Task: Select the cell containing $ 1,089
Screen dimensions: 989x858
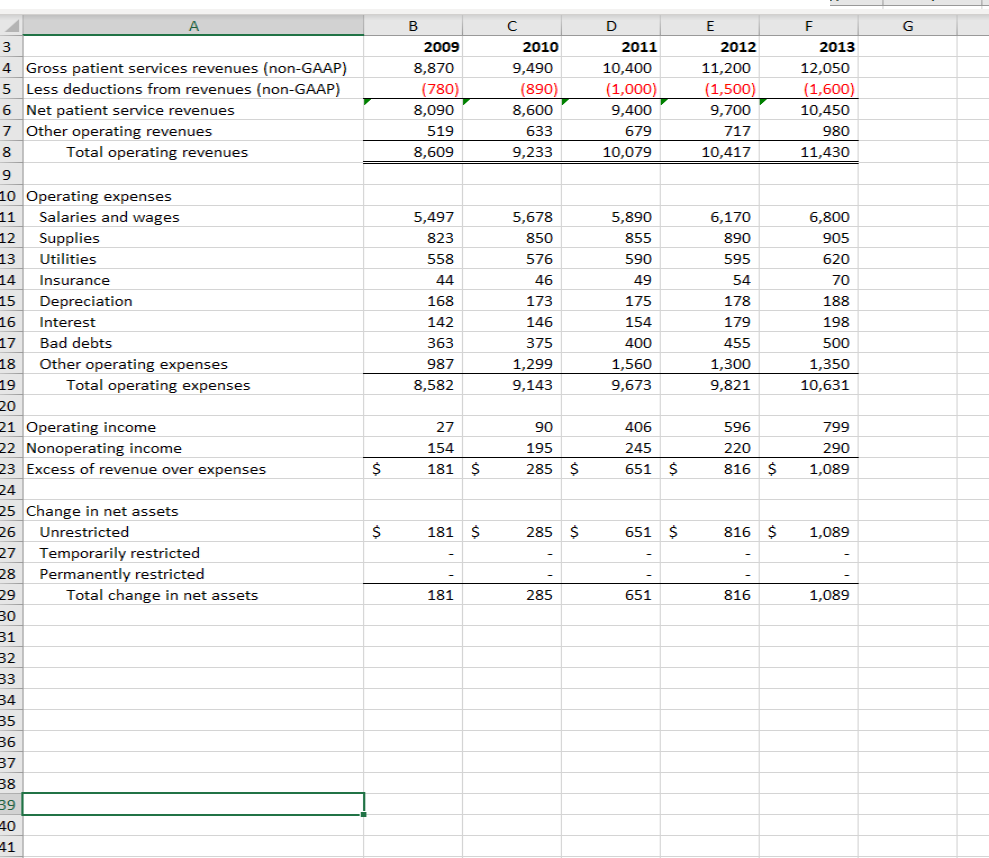Action: [x=808, y=468]
